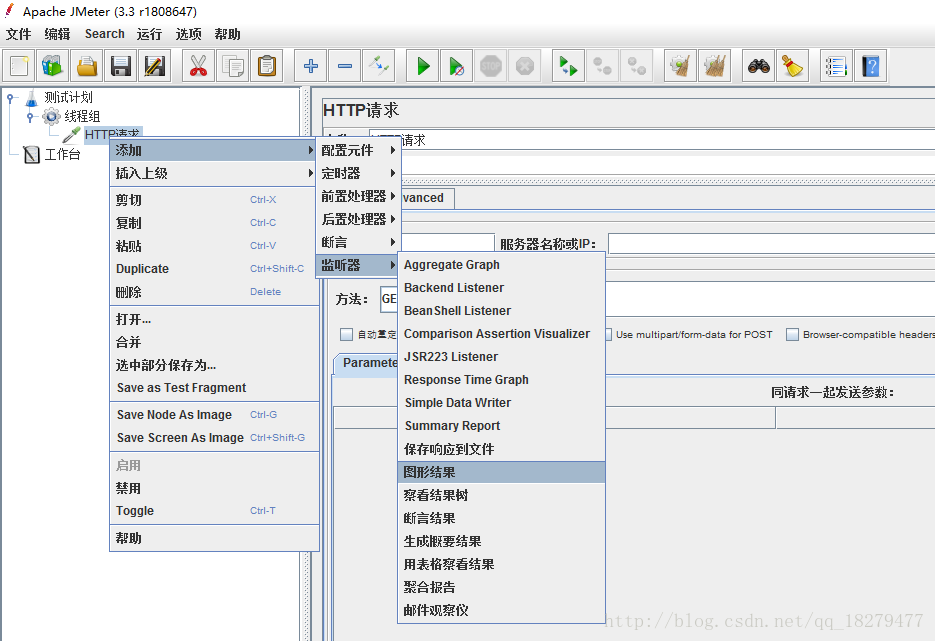Screen dimensions: 935x641
Task: Expand the 插入上级 submenu
Action: pos(213,174)
